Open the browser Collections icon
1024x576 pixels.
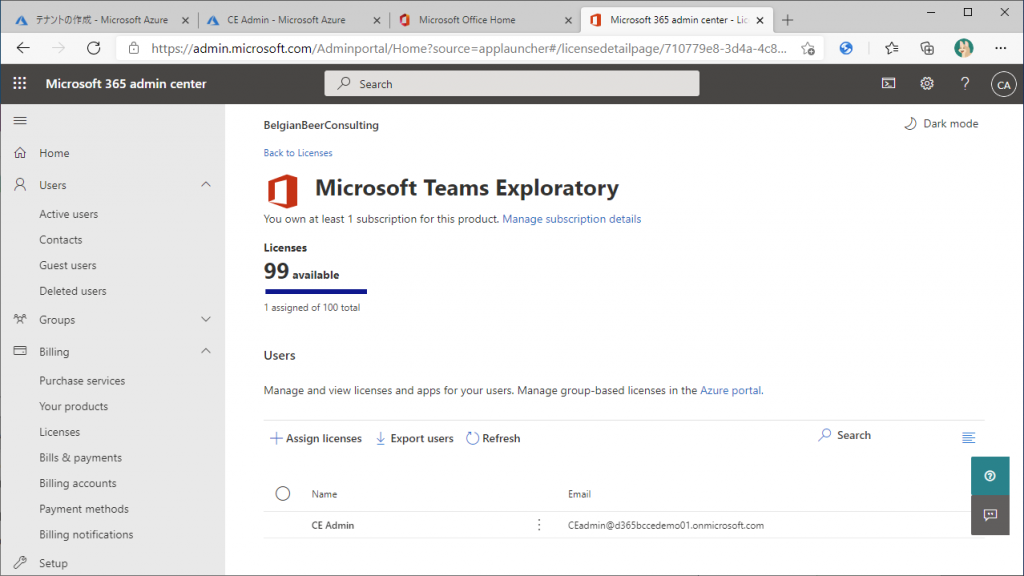click(x=927, y=48)
